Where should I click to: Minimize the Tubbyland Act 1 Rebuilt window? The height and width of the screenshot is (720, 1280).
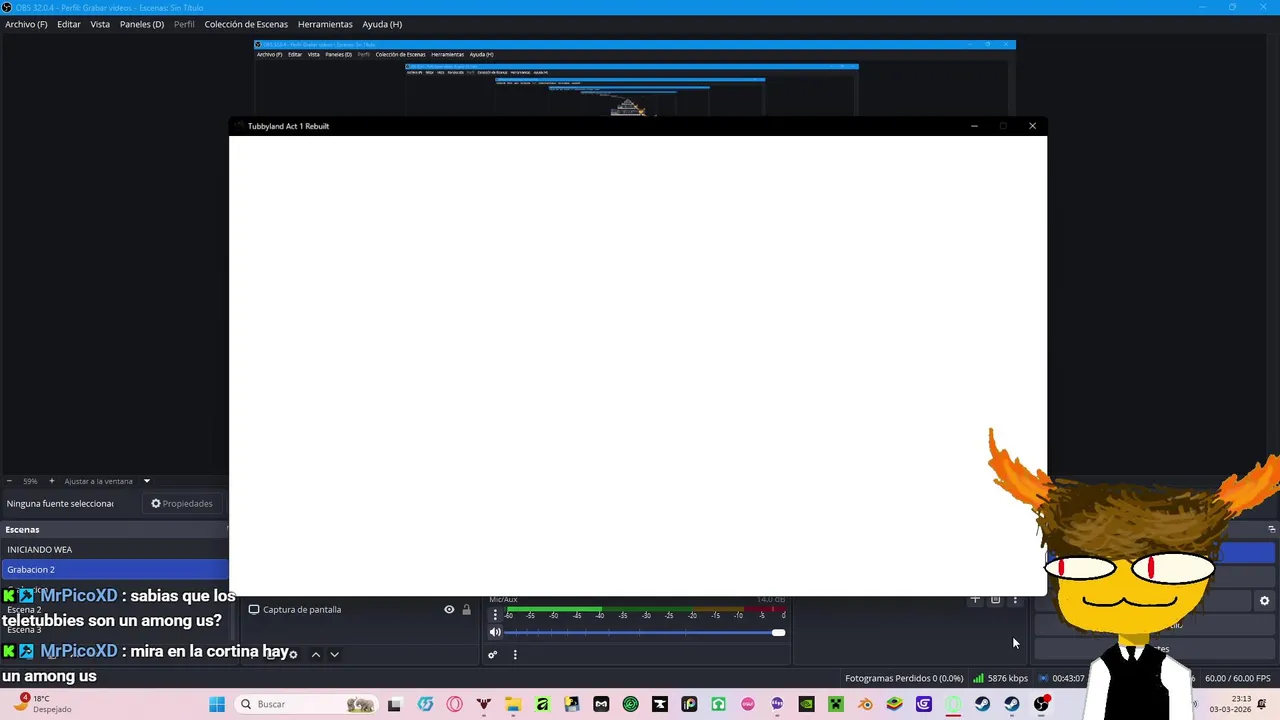(x=974, y=126)
